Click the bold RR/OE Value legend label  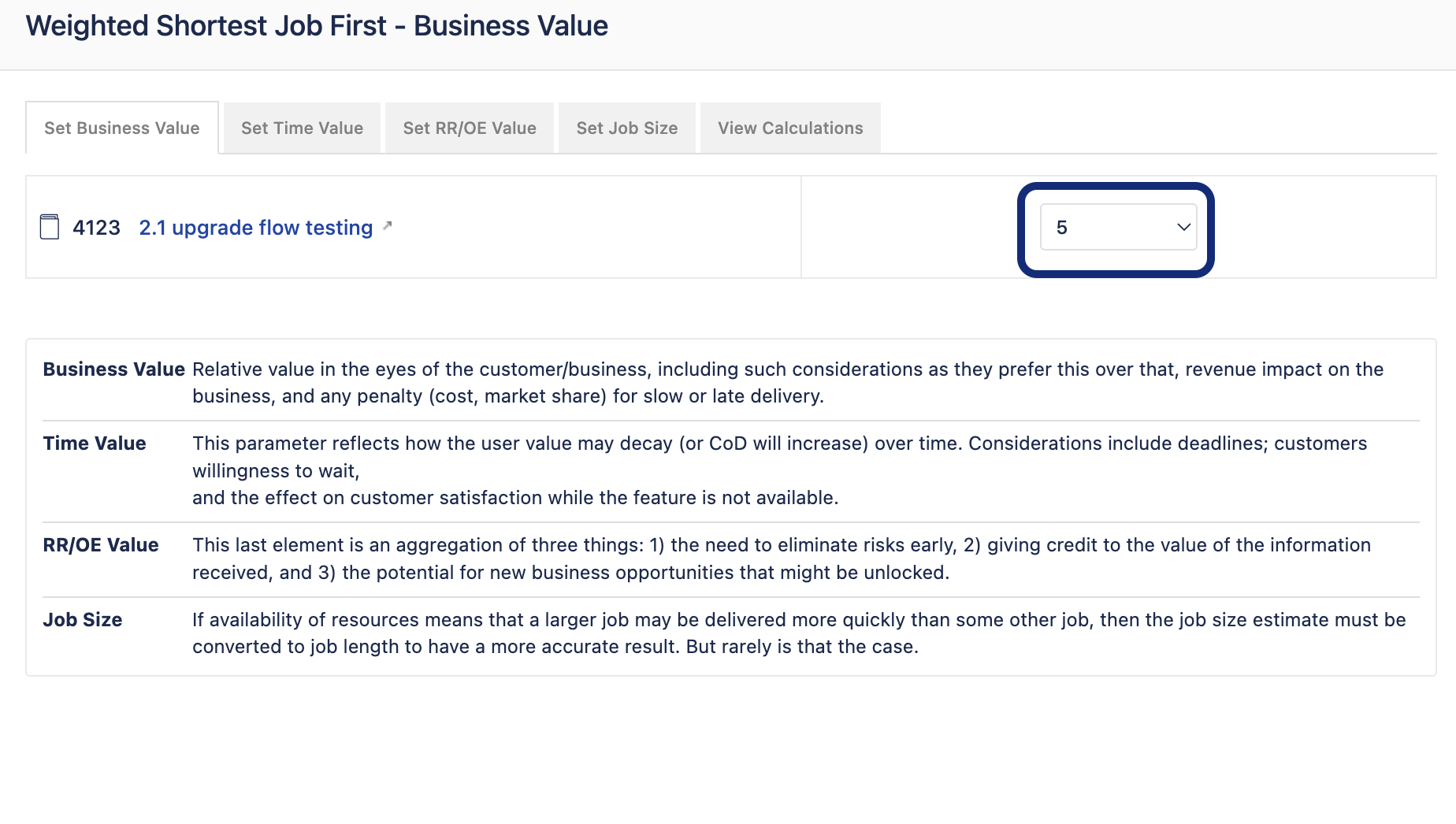point(101,545)
